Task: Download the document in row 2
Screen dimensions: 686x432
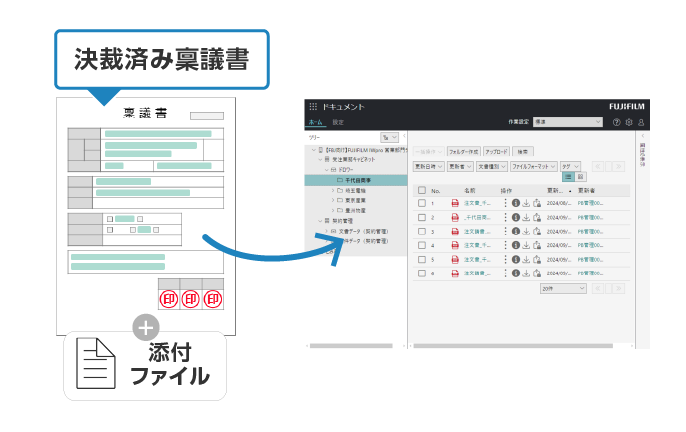Action: pyautogui.click(x=526, y=217)
